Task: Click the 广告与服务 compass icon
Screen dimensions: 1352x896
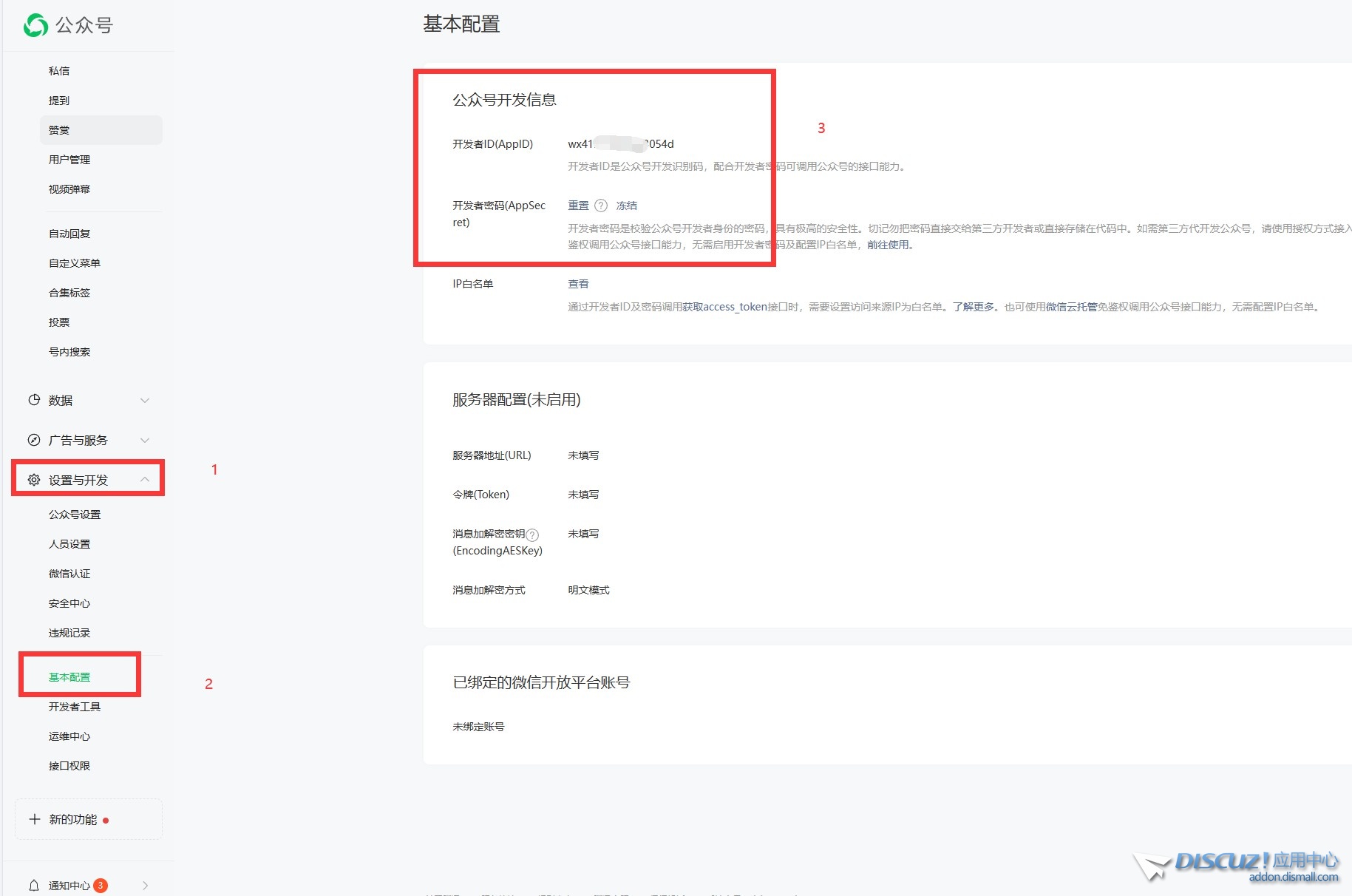Action: (34, 440)
